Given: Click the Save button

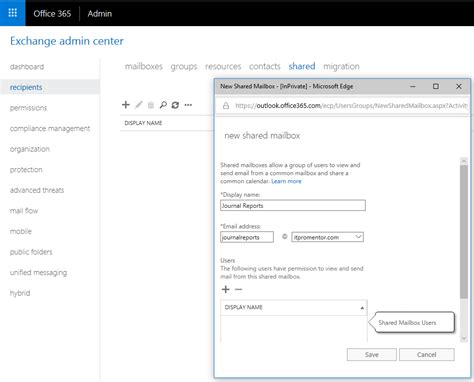Looking at the screenshot, I should pos(372,355).
